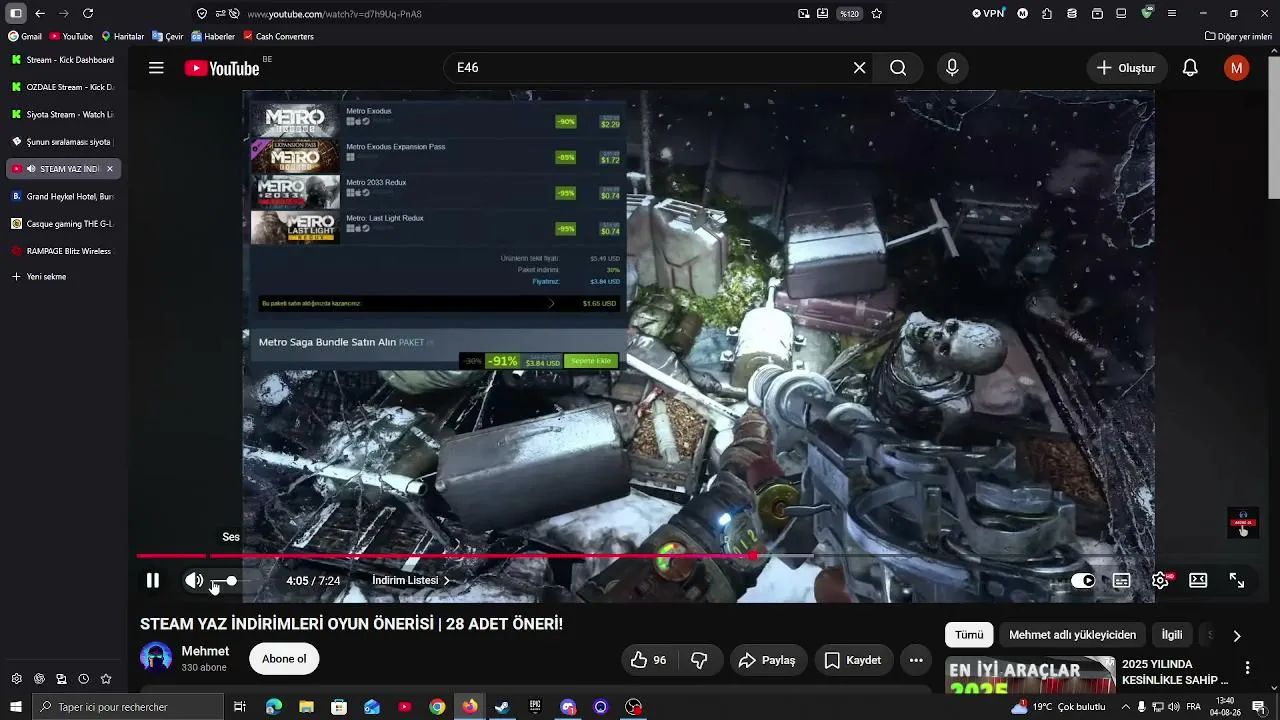Reset the %120 zoom level badge
The height and width of the screenshot is (720, 1280).
point(849,14)
